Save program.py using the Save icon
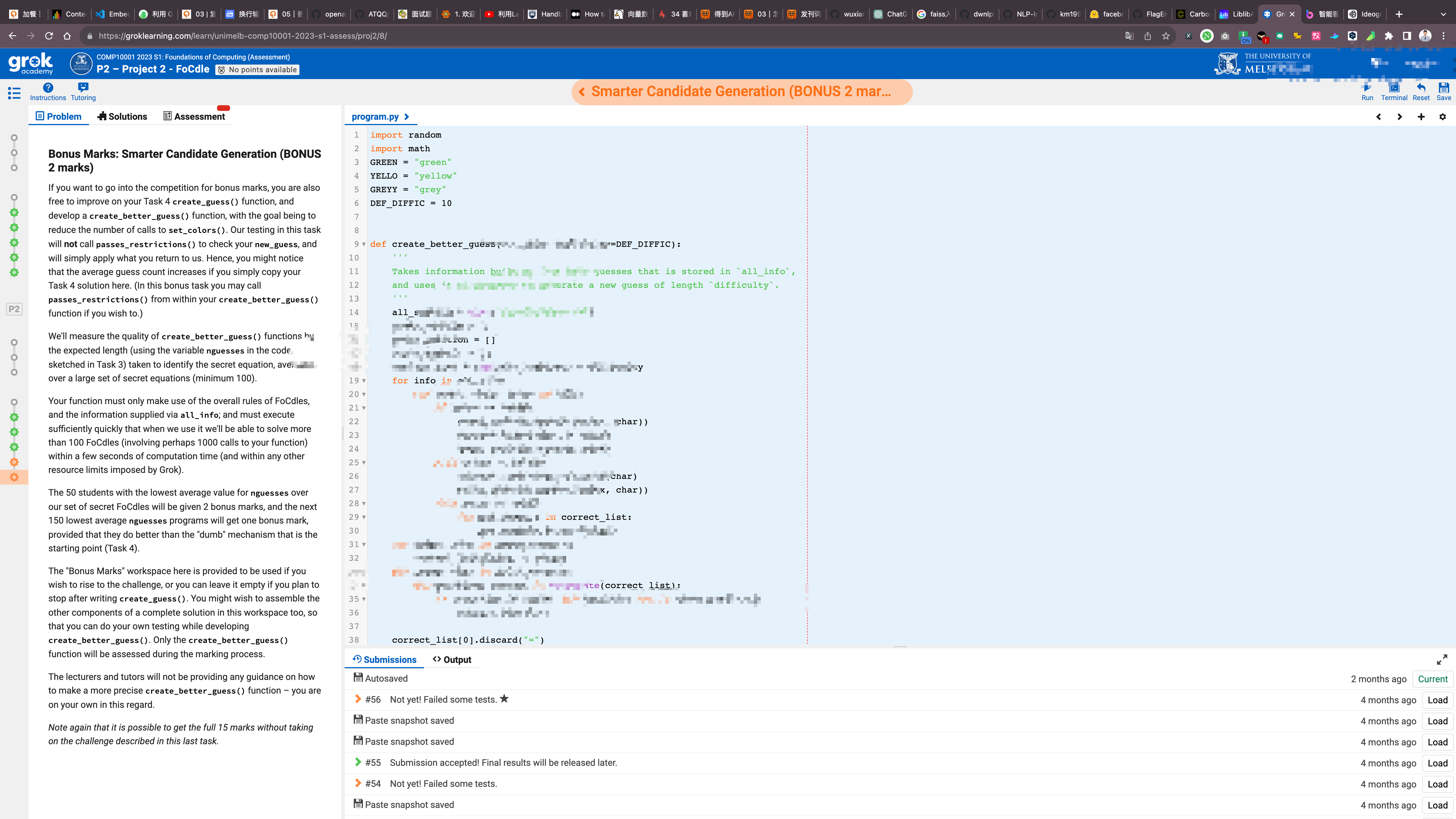The height and width of the screenshot is (819, 1456). pos(1443,92)
